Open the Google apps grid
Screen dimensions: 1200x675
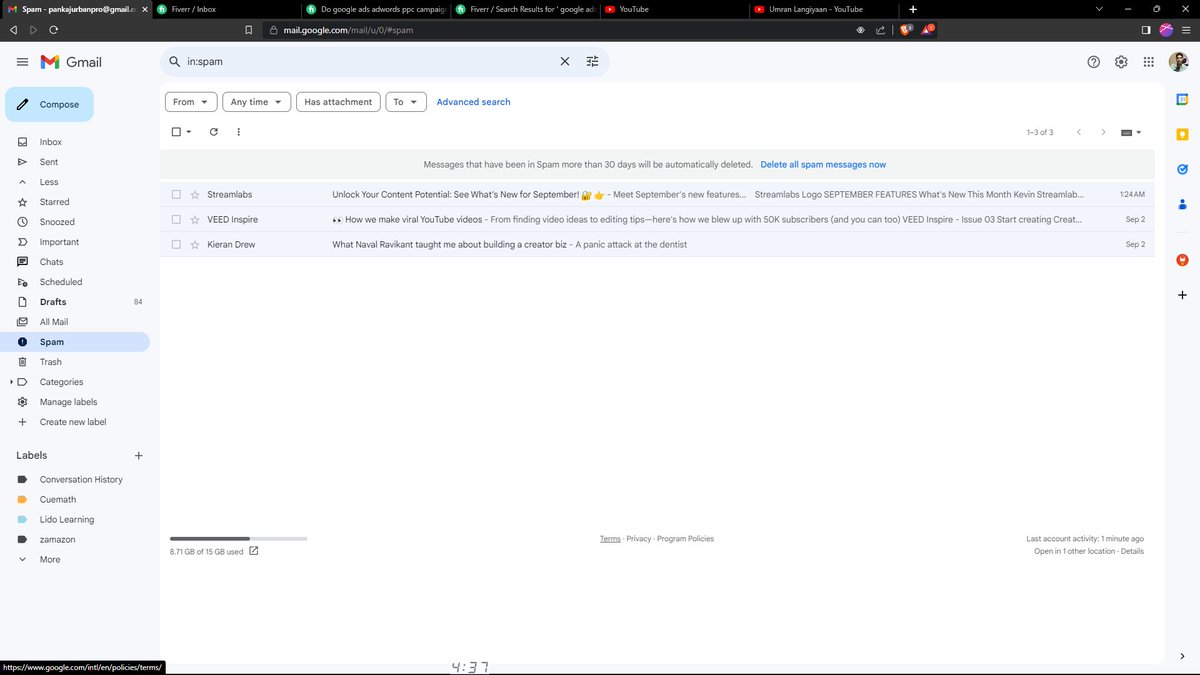(1149, 62)
